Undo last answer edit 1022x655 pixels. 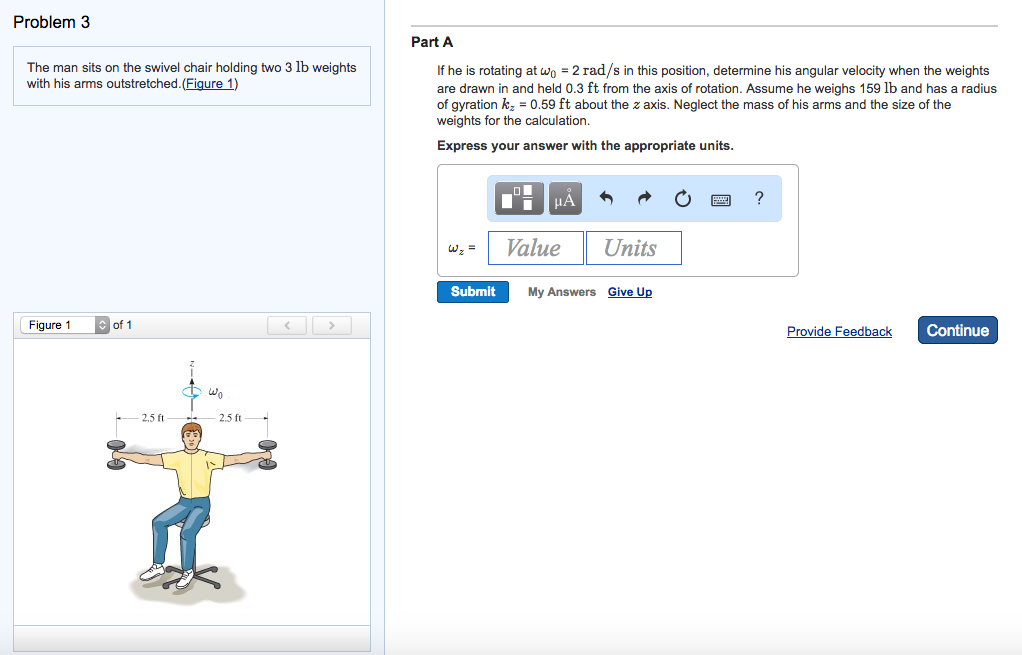[606, 197]
